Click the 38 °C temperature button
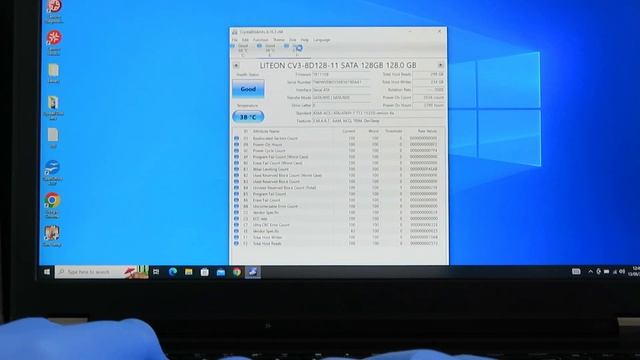This screenshot has width=640, height=360. pyautogui.click(x=248, y=117)
